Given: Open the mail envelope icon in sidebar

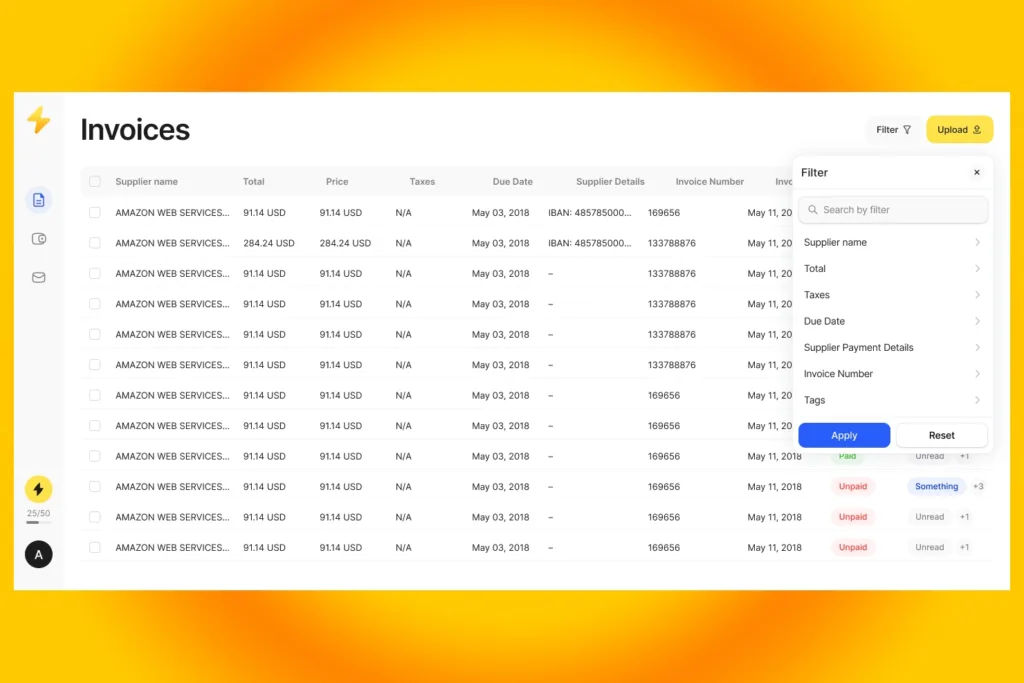Looking at the screenshot, I should pos(39,278).
